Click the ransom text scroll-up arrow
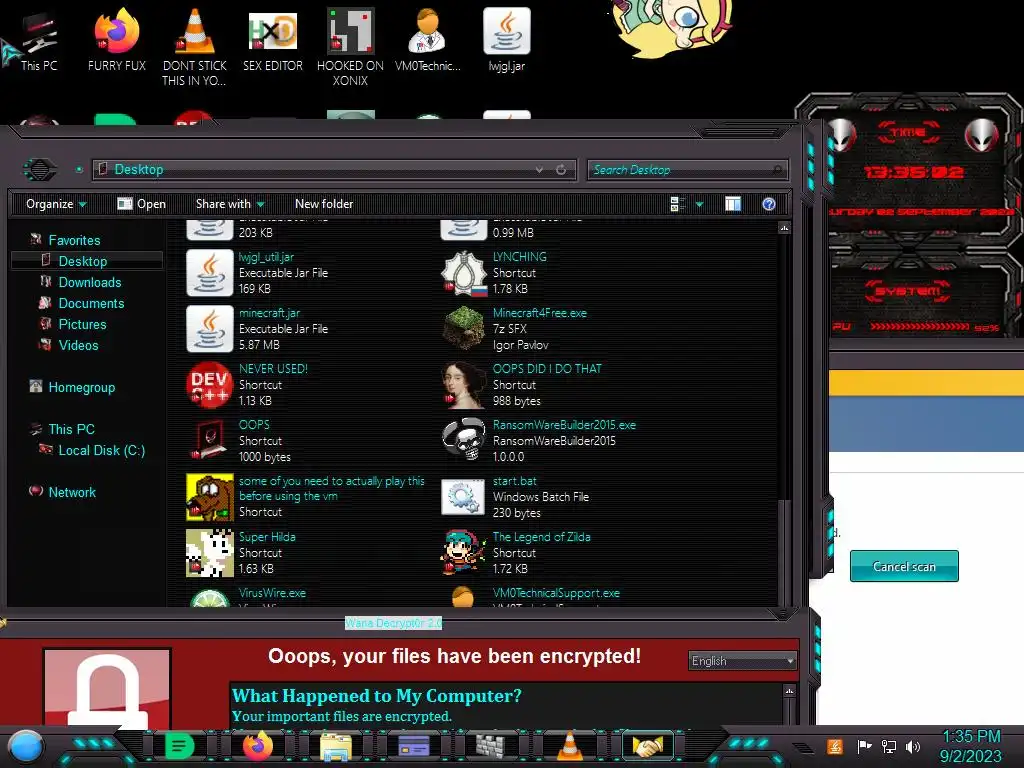The image size is (1024, 768). (789, 691)
